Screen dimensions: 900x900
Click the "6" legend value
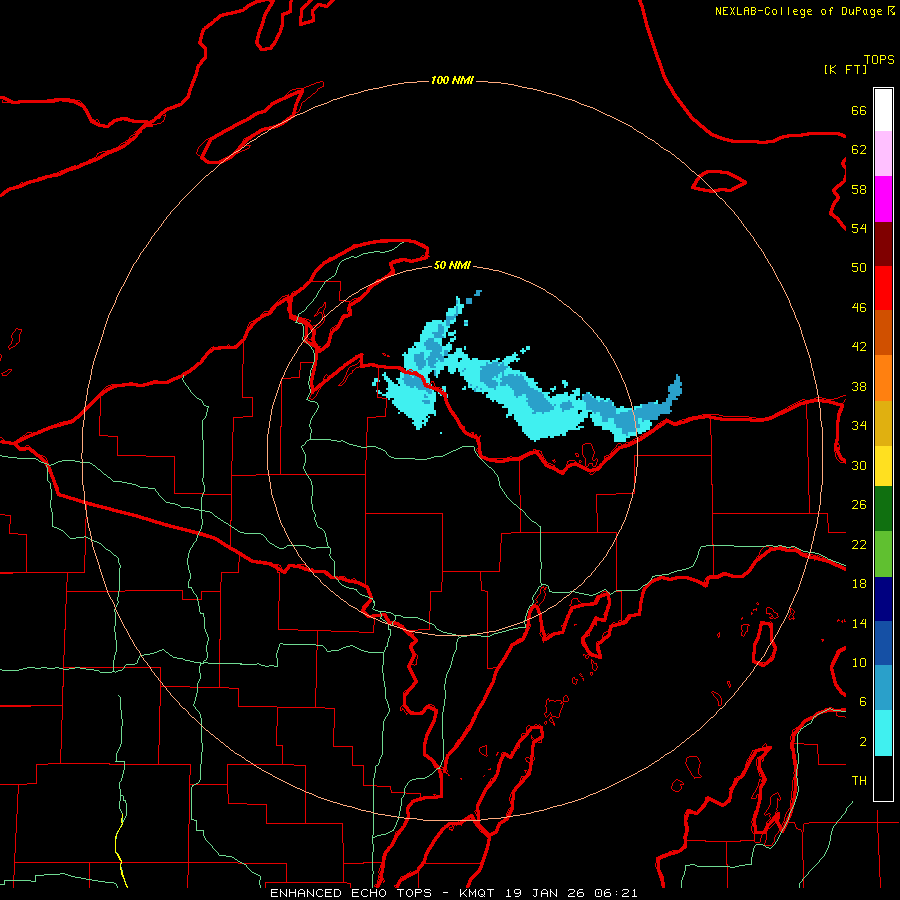pyautogui.click(x=863, y=702)
